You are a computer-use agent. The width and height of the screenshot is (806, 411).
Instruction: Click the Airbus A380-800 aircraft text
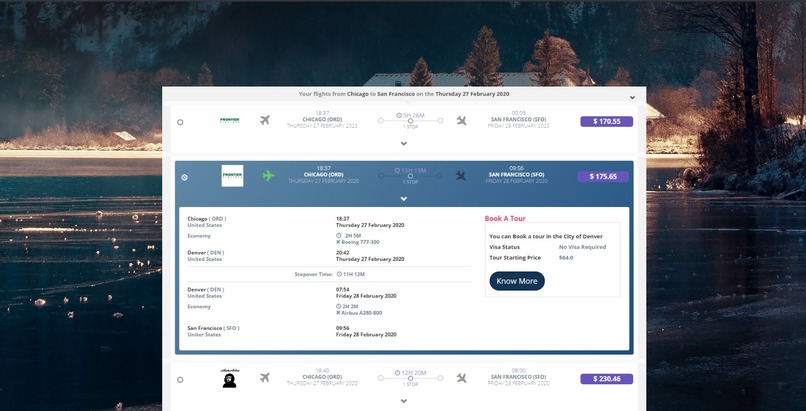point(362,313)
